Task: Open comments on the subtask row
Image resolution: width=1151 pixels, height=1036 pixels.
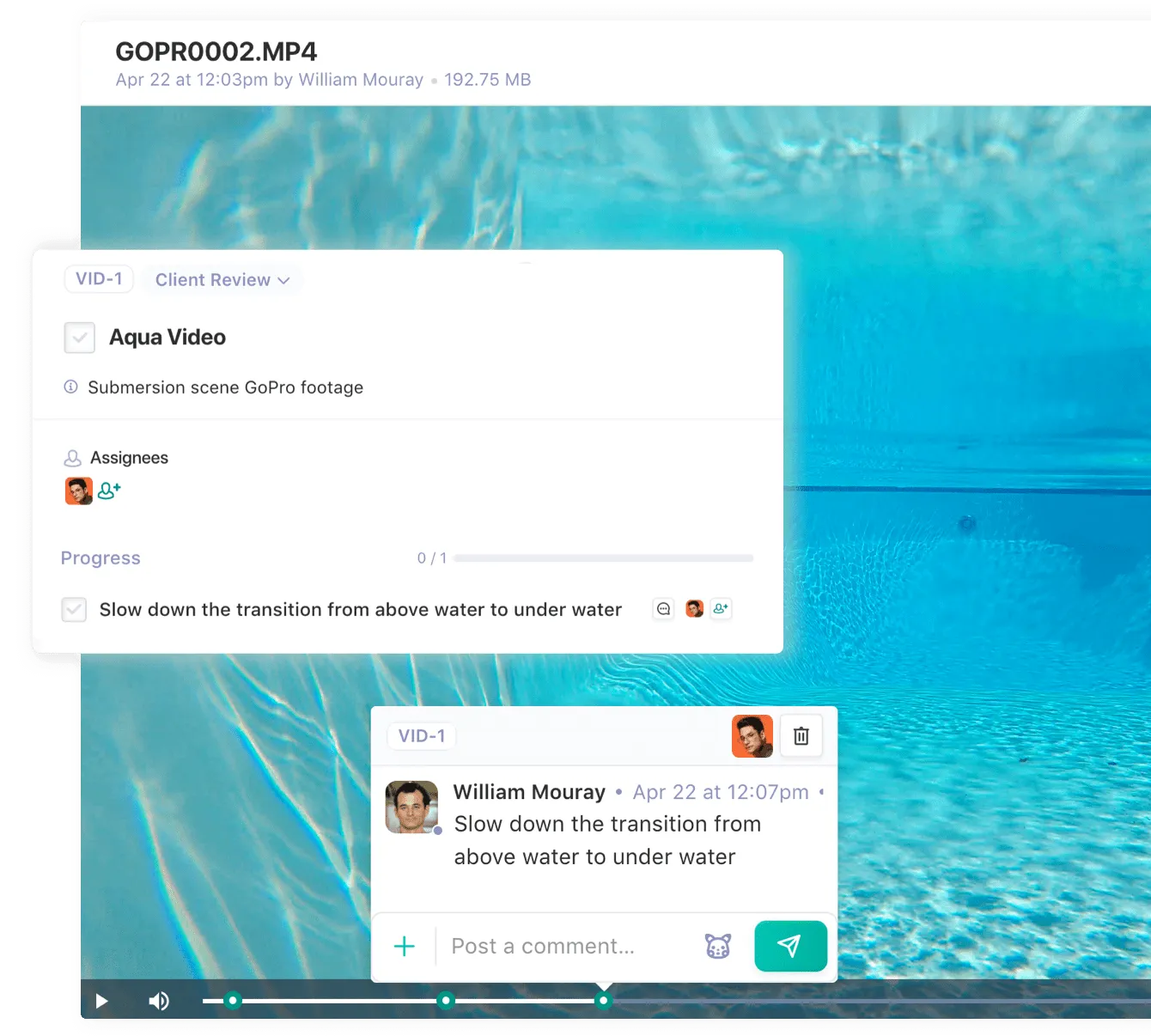Action: (662, 609)
